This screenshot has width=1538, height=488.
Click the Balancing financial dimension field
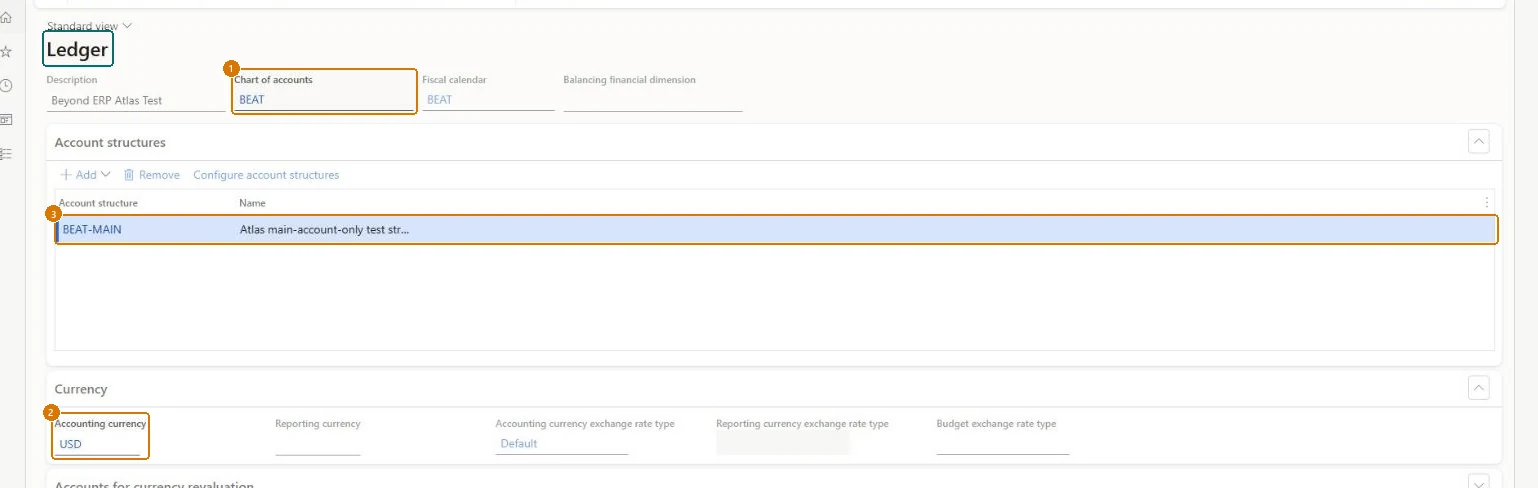[x=653, y=101]
